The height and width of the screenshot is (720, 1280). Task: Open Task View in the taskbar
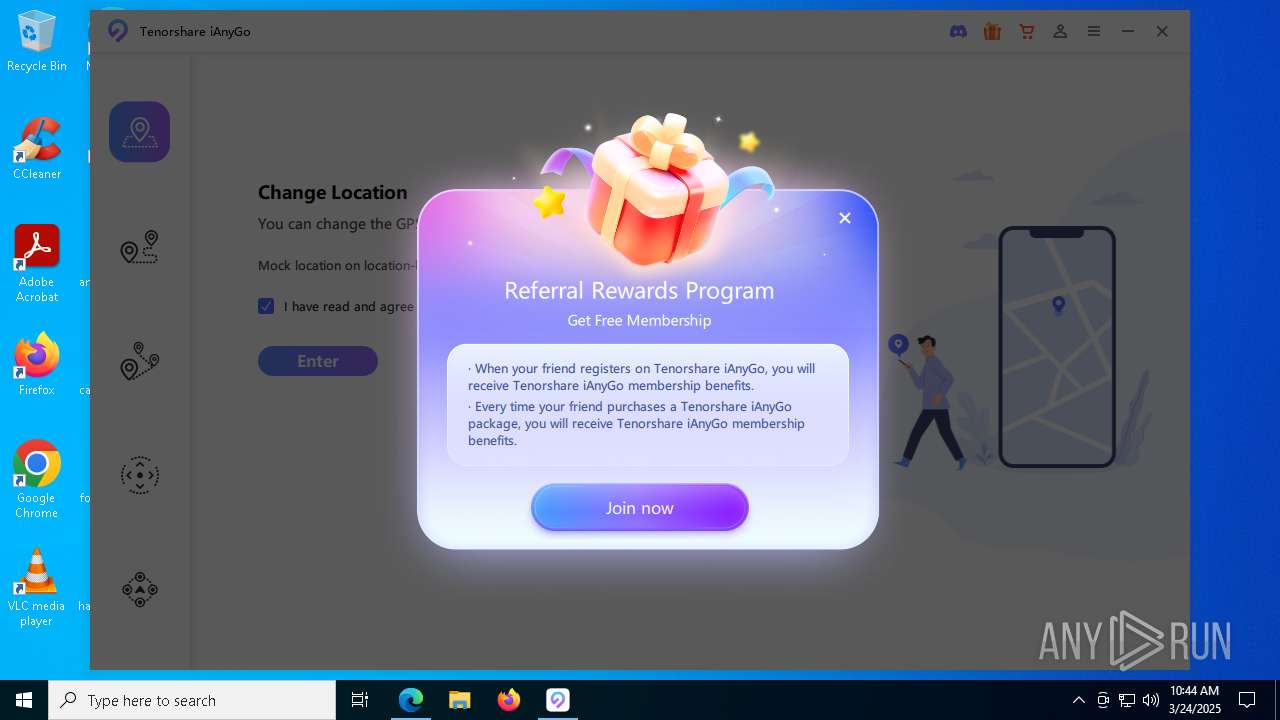[360, 700]
